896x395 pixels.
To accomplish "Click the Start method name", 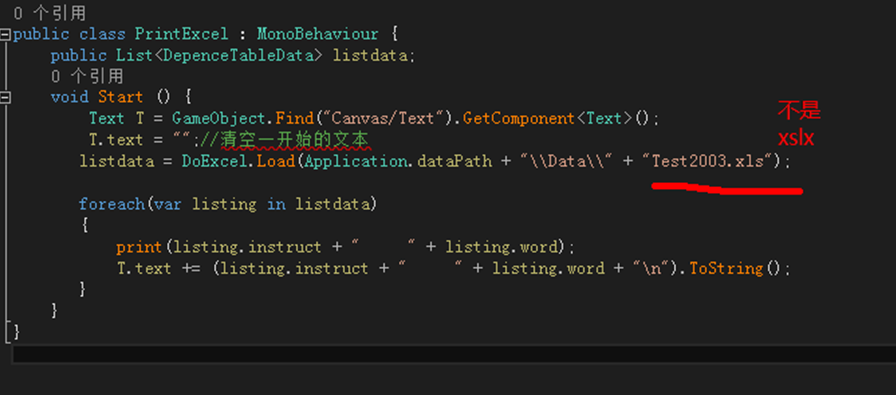I will coord(121,97).
